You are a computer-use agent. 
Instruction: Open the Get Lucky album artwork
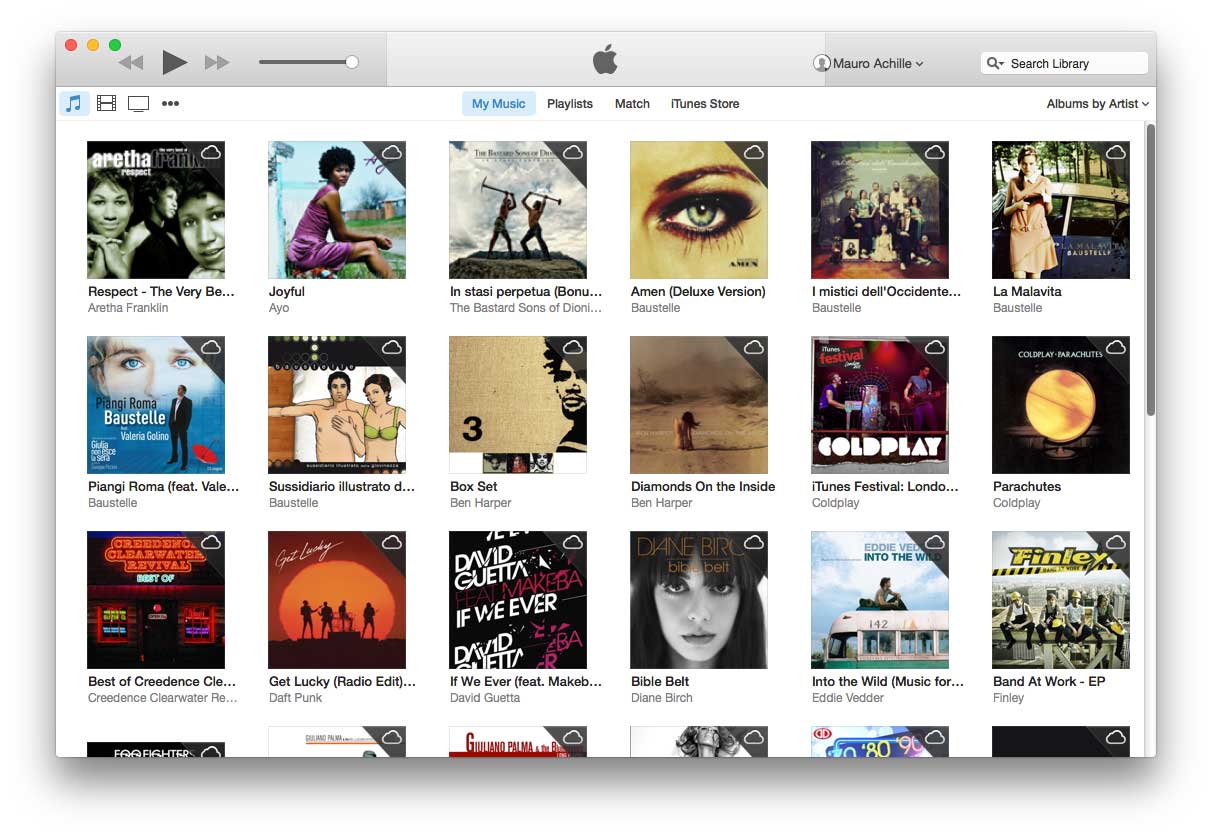click(x=337, y=600)
